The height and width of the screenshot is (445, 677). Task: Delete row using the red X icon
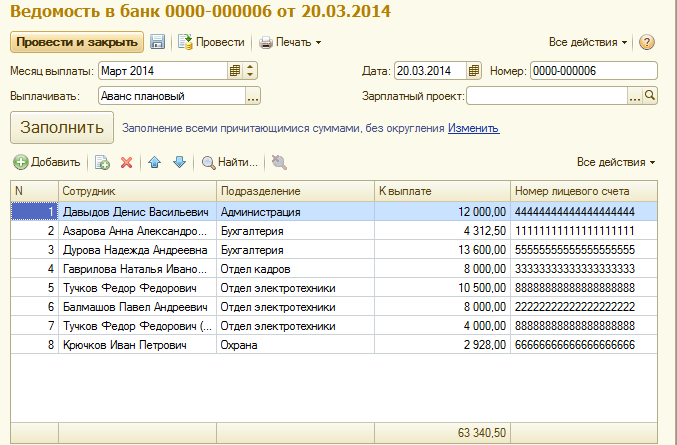coord(126,162)
